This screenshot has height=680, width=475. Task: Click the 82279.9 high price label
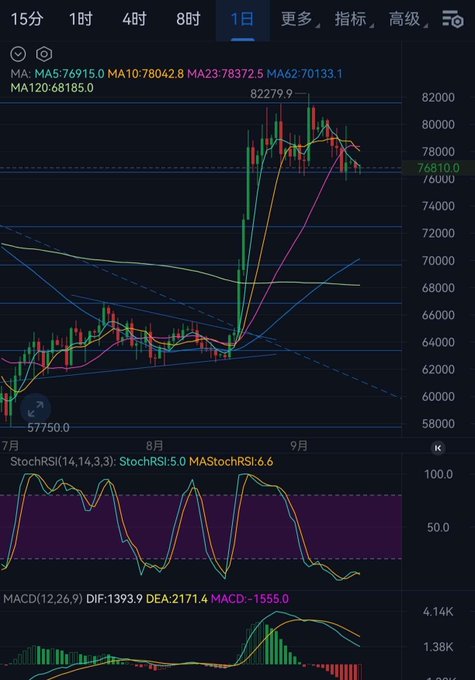(271, 94)
